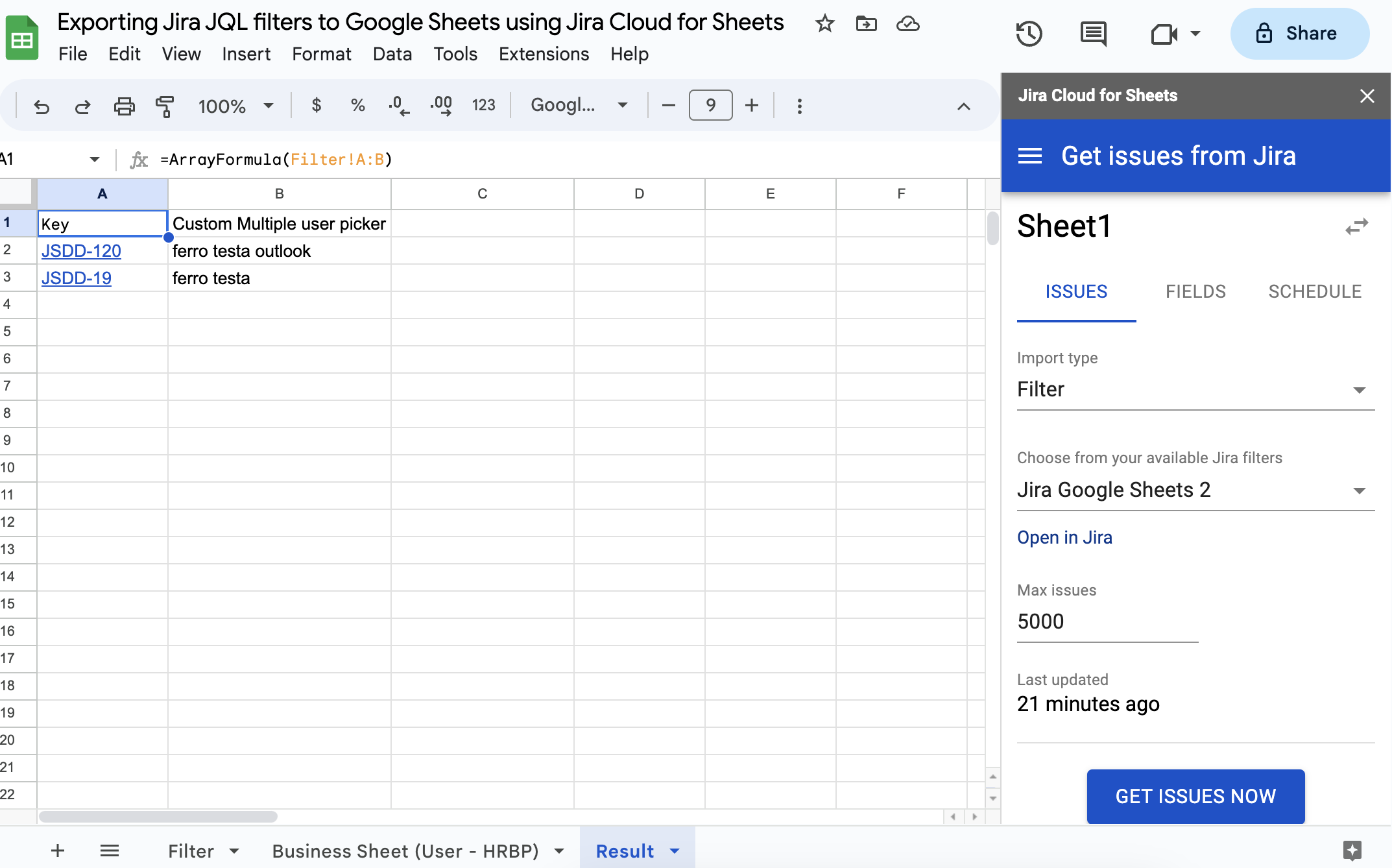Print the spreadsheet

[124, 106]
